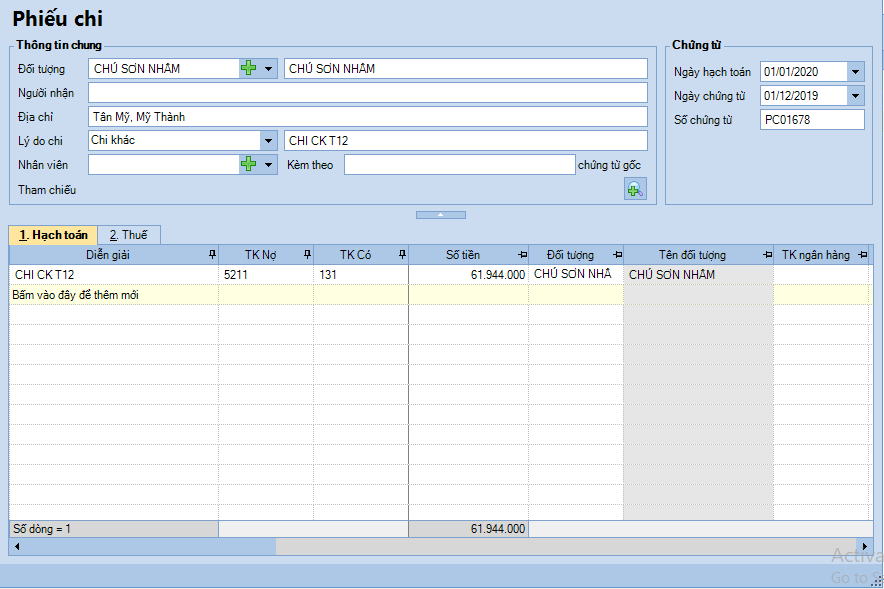The height and width of the screenshot is (589, 884).
Task: Toggle pin icon on Số tiền column header
Action: click(521, 255)
